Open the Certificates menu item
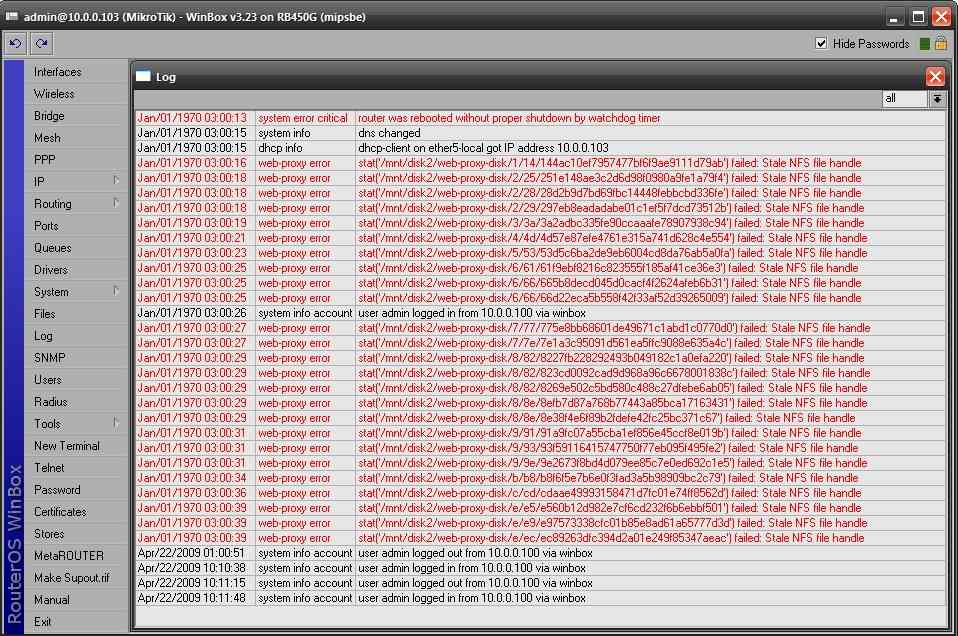958x636 pixels. pyautogui.click(x=60, y=511)
